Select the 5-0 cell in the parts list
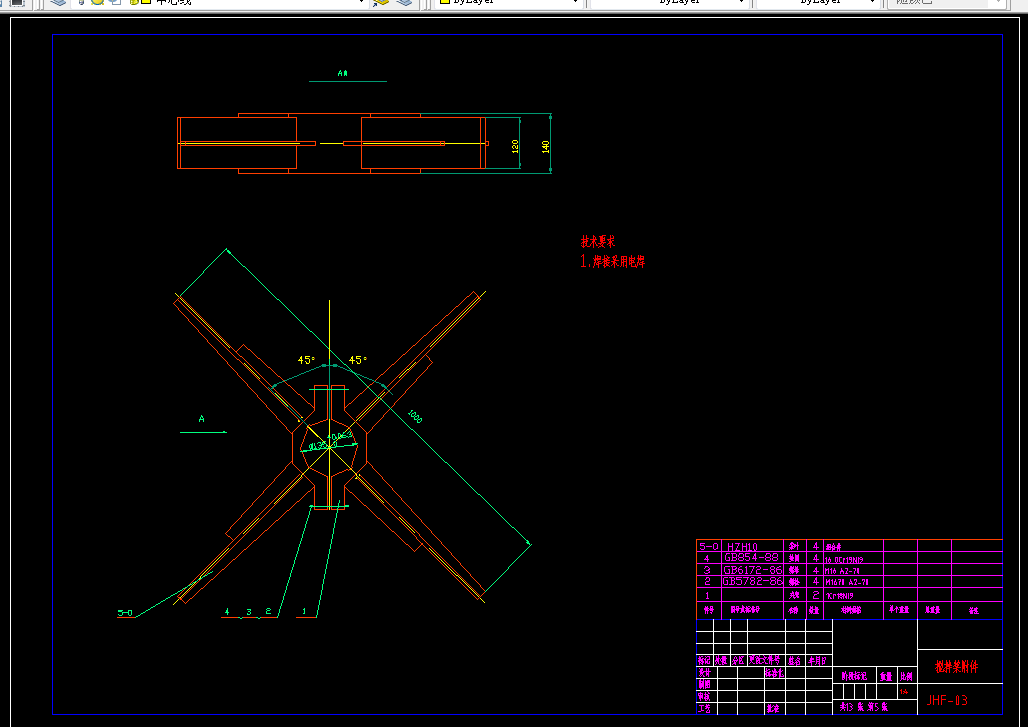This screenshot has height=727, width=1028. [x=708, y=546]
